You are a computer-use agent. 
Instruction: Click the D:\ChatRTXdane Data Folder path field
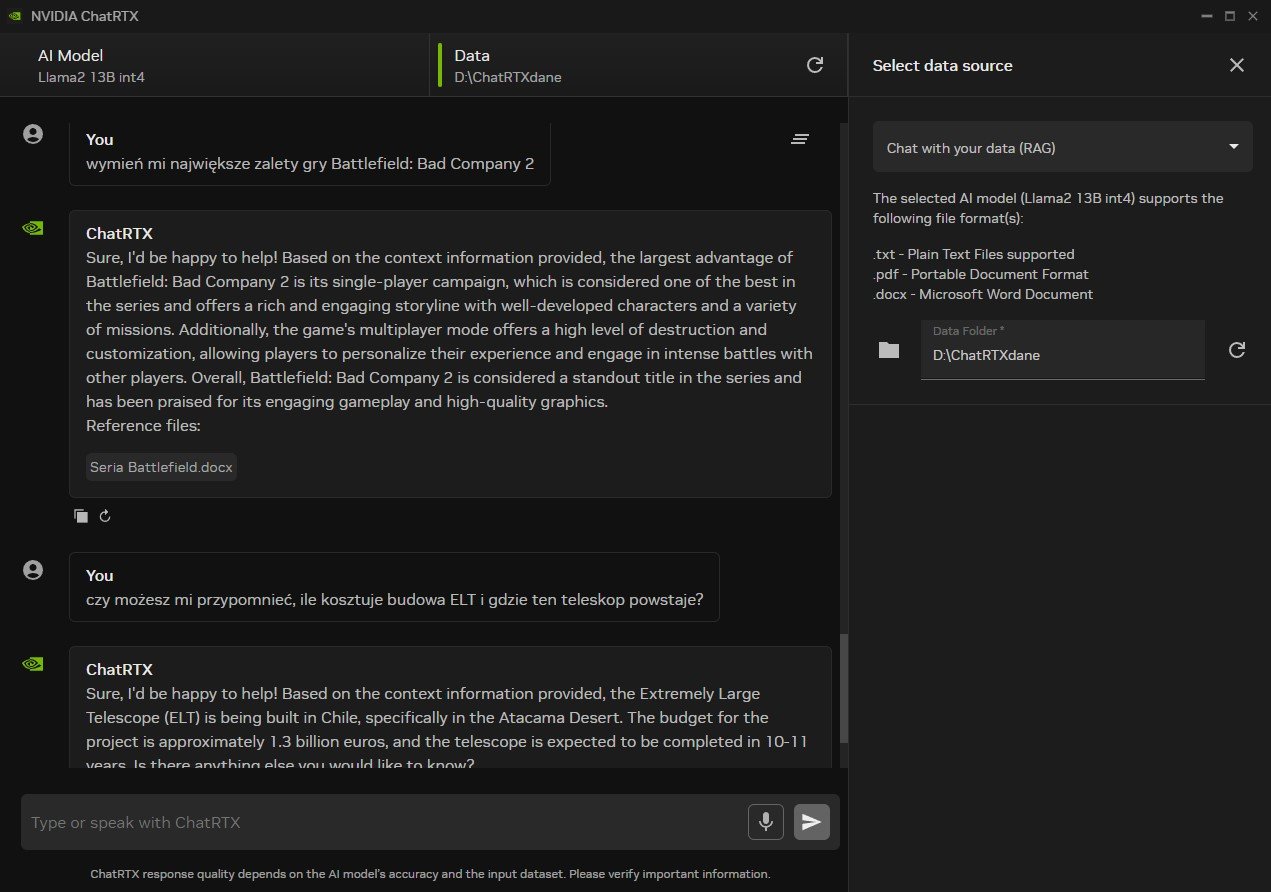[x=1062, y=355]
